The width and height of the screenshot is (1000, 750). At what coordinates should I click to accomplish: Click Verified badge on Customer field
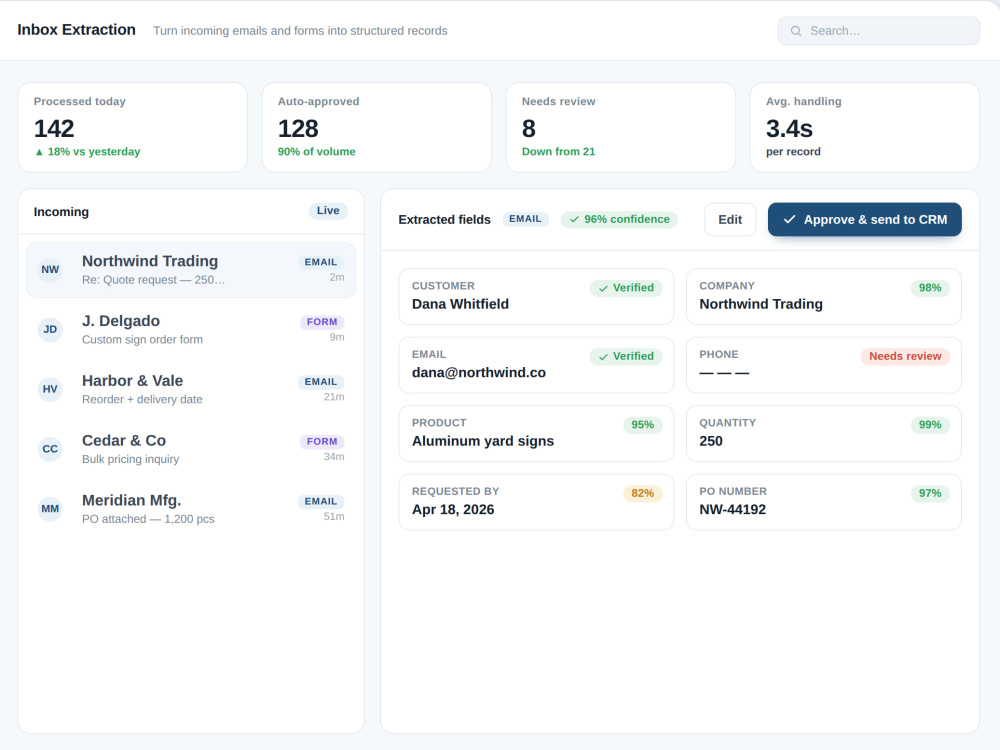[626, 288]
